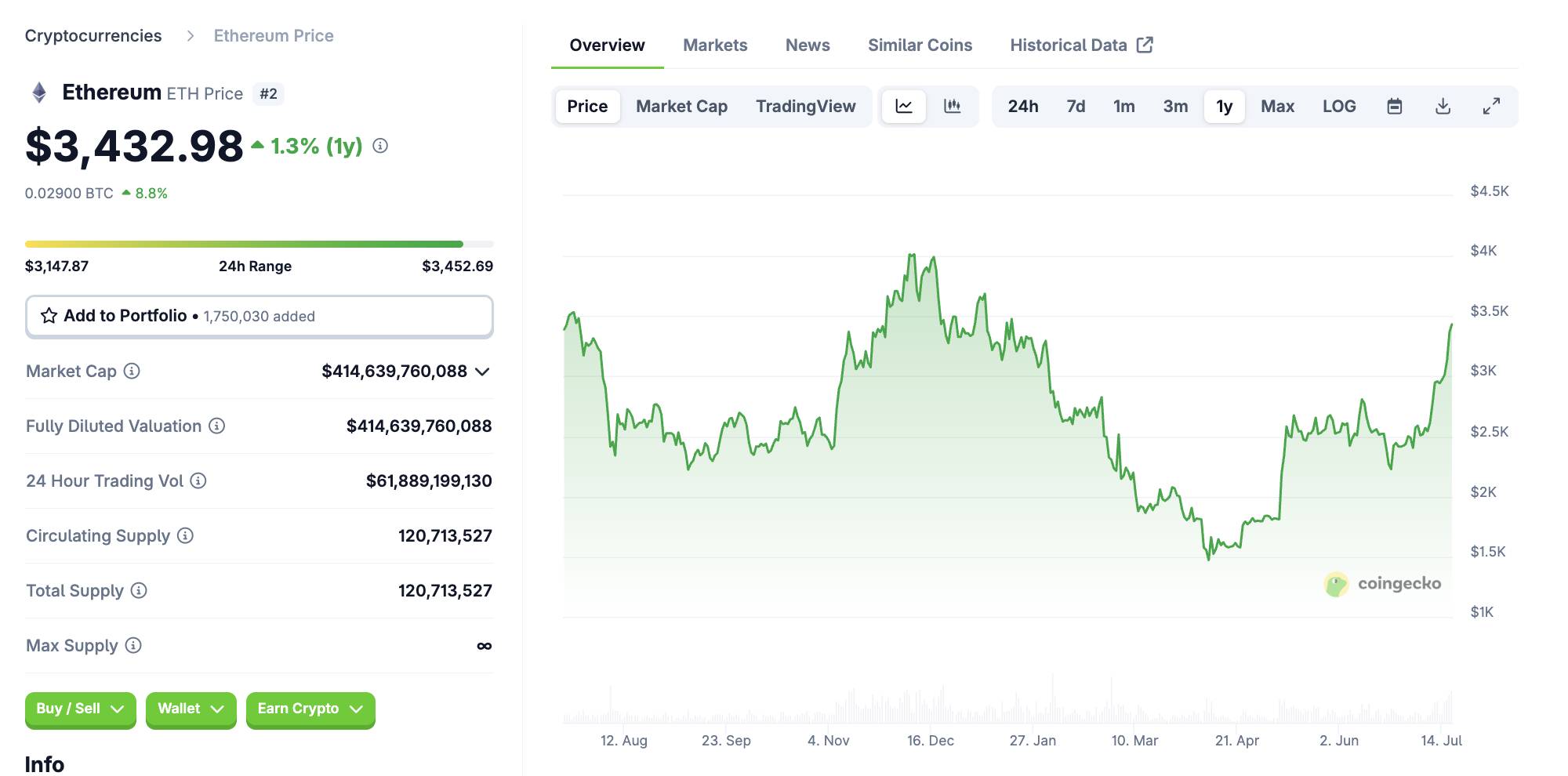Select the 1m time range
This screenshot has width=1568, height=776.
tap(1124, 107)
